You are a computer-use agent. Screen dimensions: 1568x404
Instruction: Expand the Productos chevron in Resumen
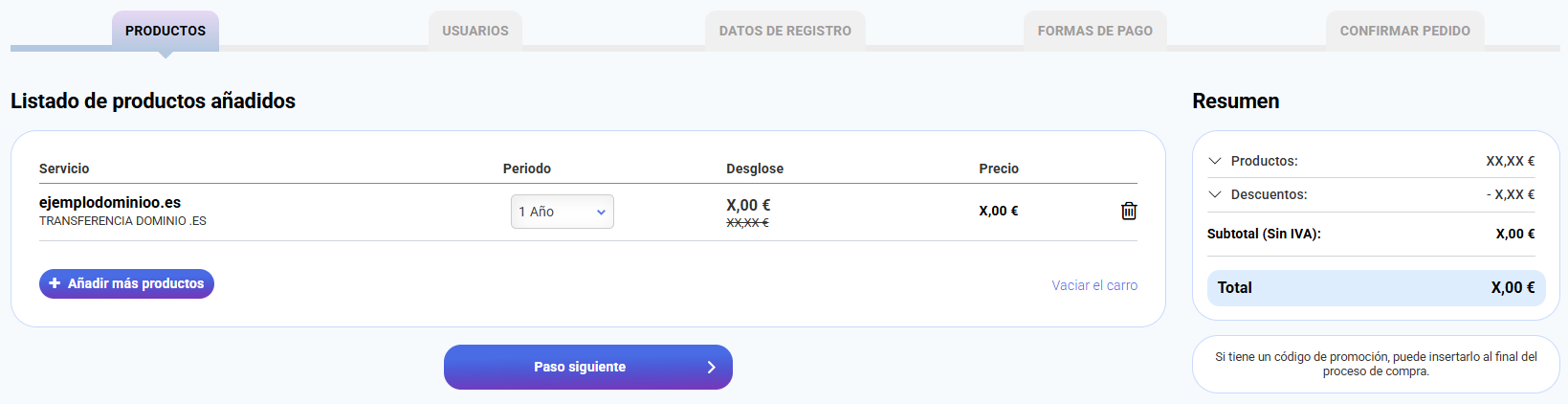tap(1215, 161)
